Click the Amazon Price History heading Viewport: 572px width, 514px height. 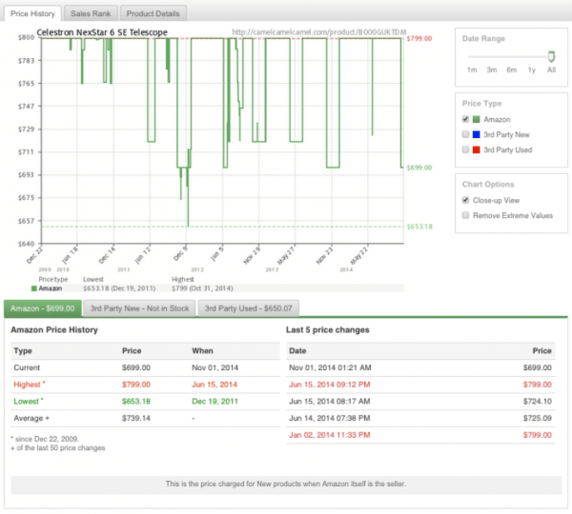(x=54, y=330)
